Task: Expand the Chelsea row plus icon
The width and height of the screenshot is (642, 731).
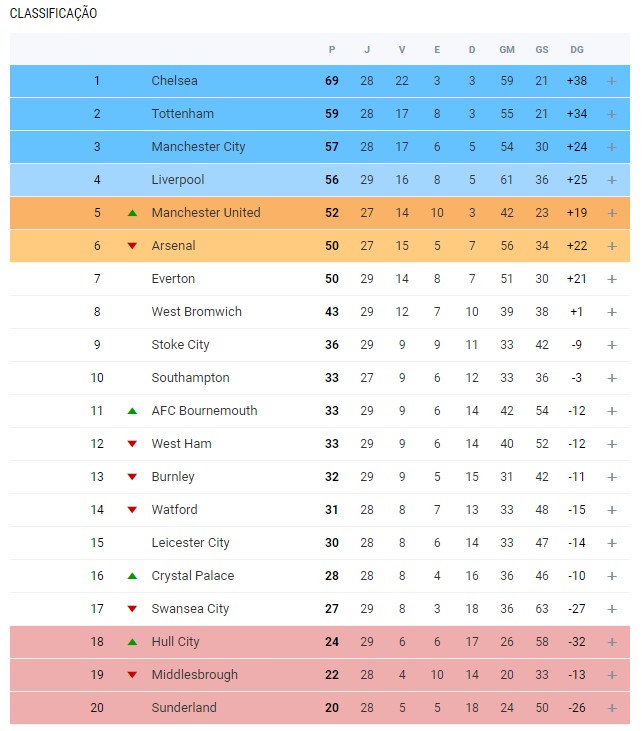Action: point(612,81)
